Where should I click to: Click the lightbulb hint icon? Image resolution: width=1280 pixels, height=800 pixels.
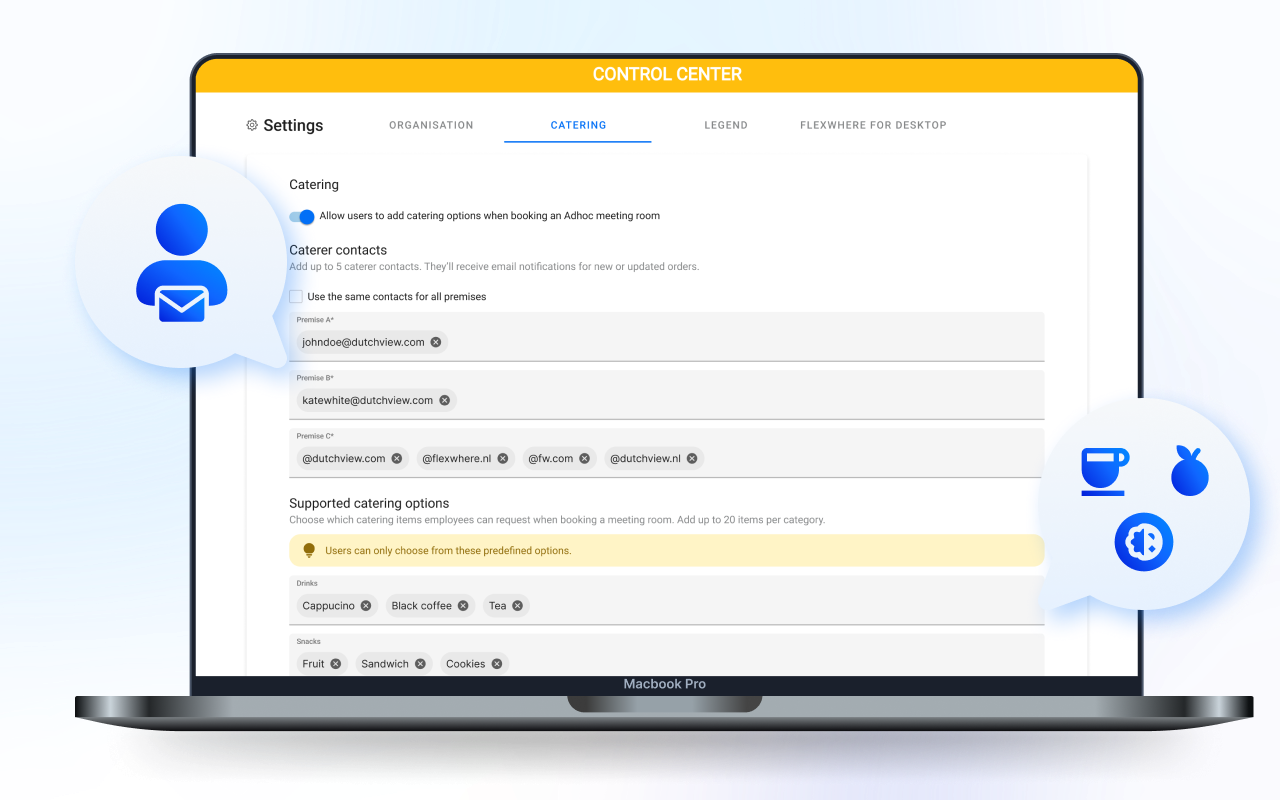point(309,550)
